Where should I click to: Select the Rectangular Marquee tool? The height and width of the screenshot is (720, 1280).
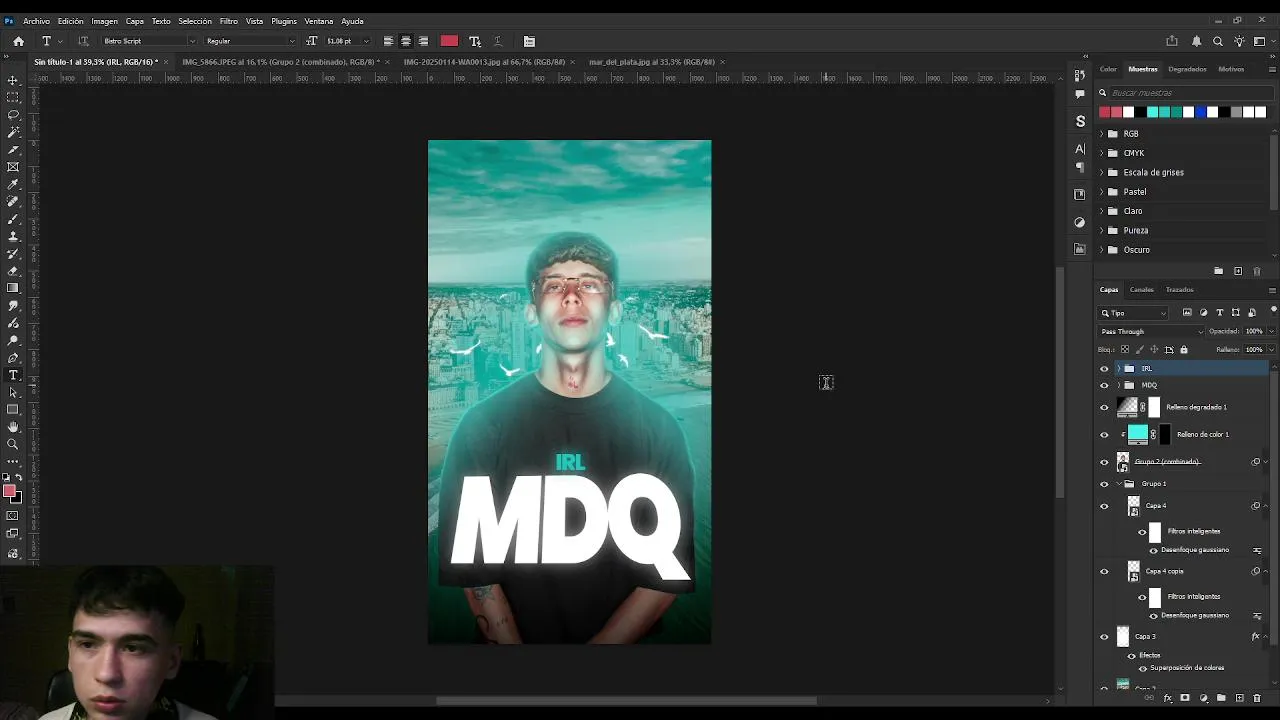[13, 97]
